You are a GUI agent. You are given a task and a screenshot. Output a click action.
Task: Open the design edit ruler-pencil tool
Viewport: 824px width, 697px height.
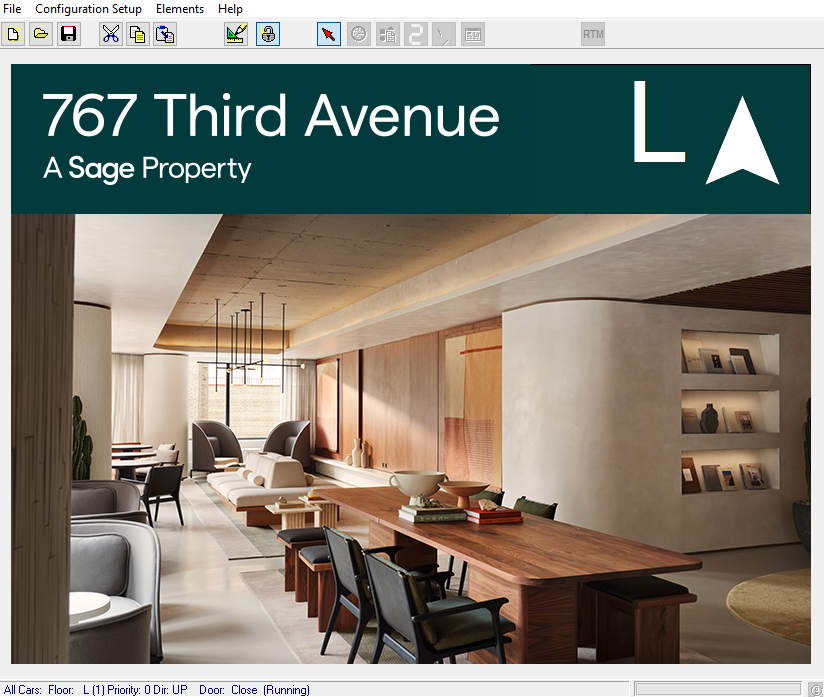tap(236, 34)
